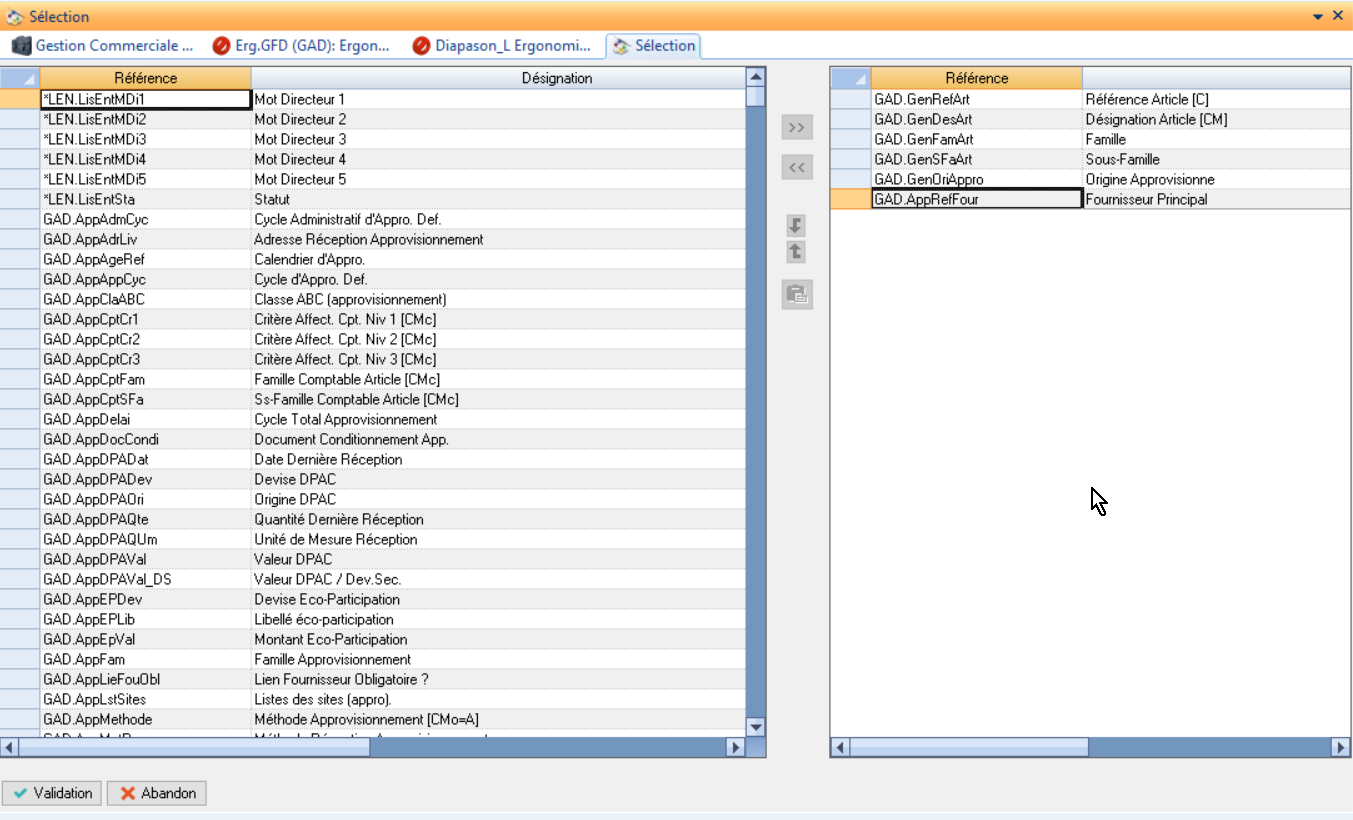Click select-all corner of right grid
Image resolution: width=1353 pixels, height=820 pixels.
850,78
